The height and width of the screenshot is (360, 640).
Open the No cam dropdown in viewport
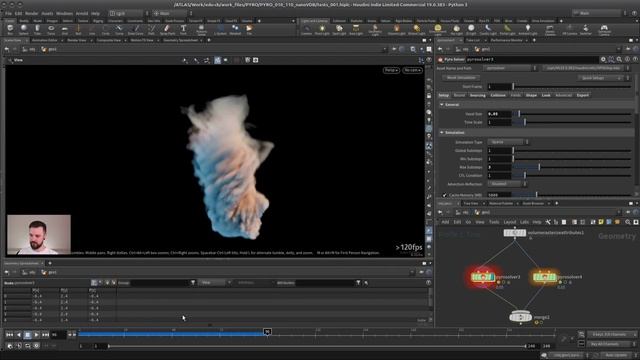(412, 70)
